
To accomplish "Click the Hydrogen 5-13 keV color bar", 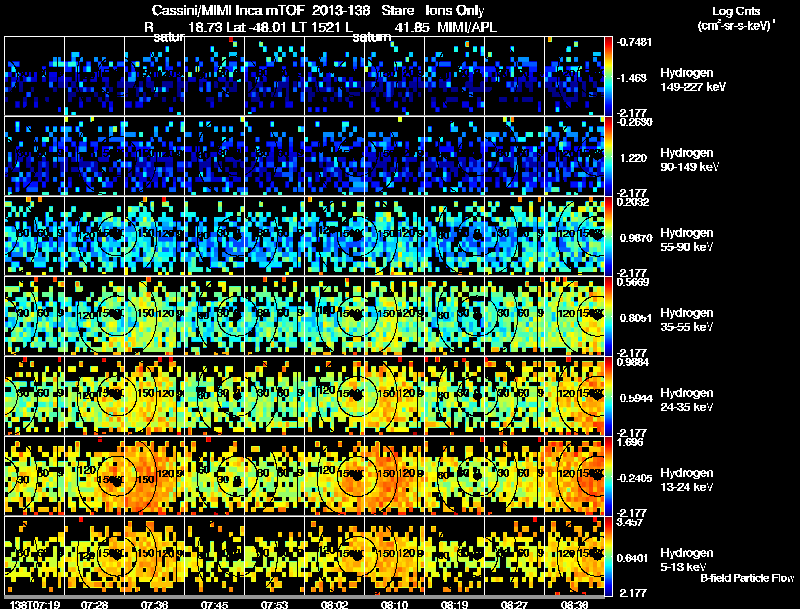I will [608, 556].
